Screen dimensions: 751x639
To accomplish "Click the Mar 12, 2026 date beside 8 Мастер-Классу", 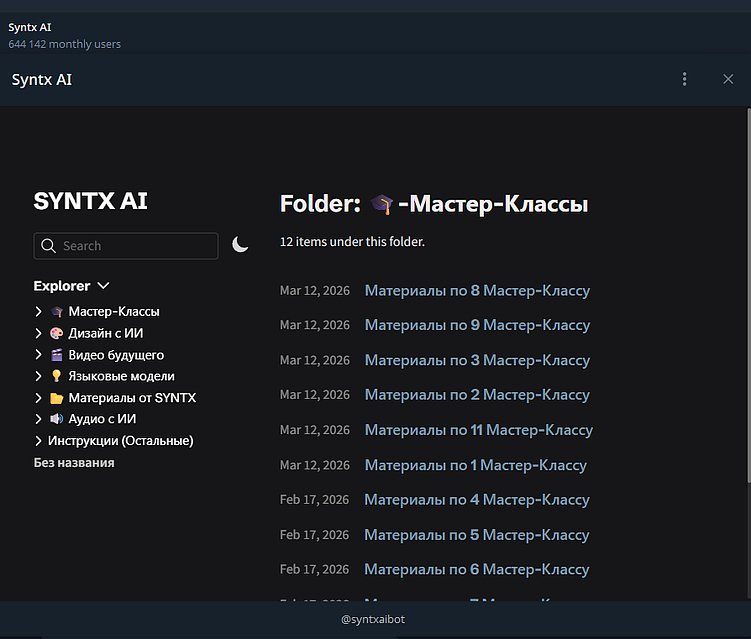I will click(x=315, y=291).
